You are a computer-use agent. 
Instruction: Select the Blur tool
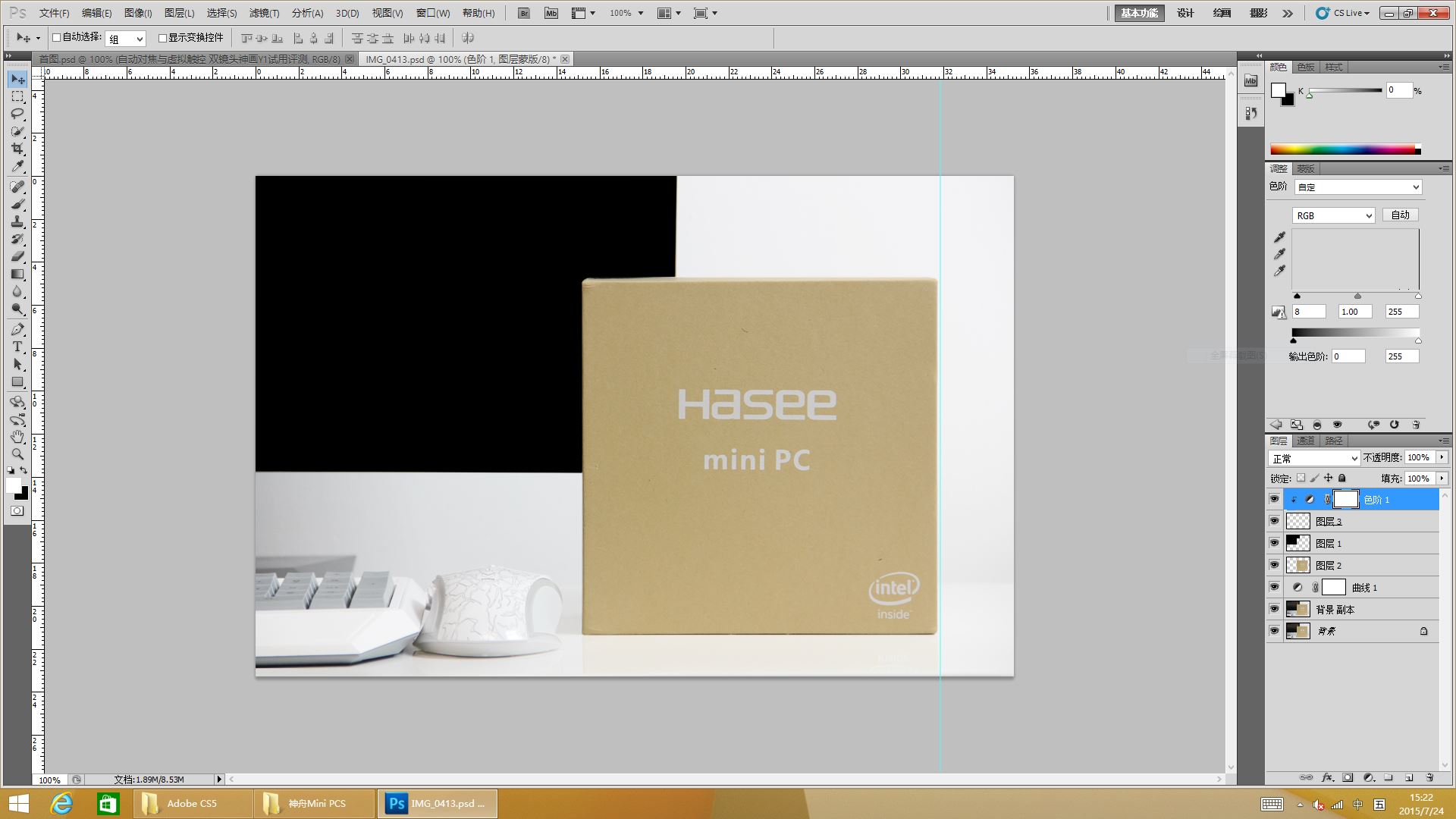tap(17, 291)
